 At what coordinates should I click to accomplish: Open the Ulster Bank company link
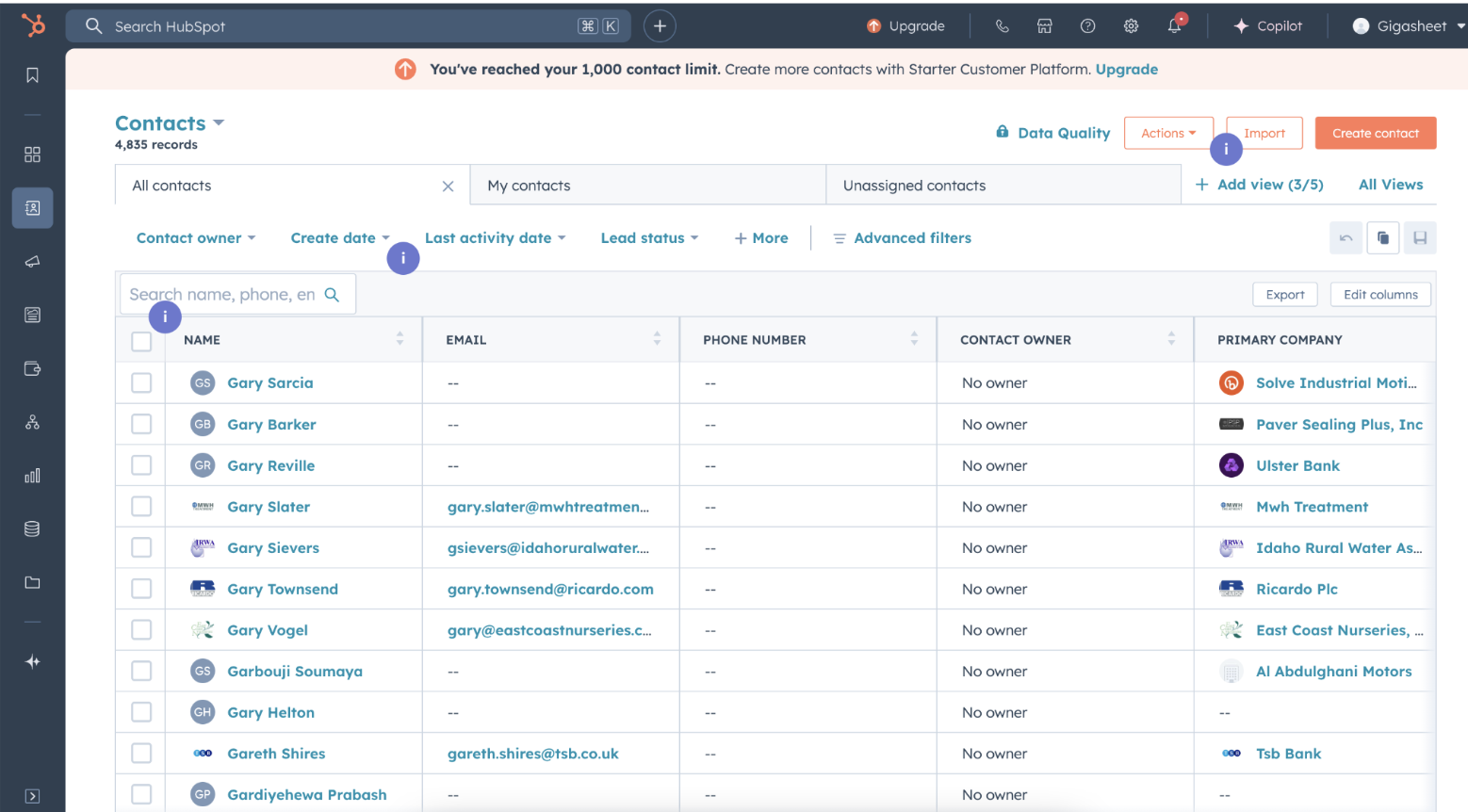[x=1297, y=465]
